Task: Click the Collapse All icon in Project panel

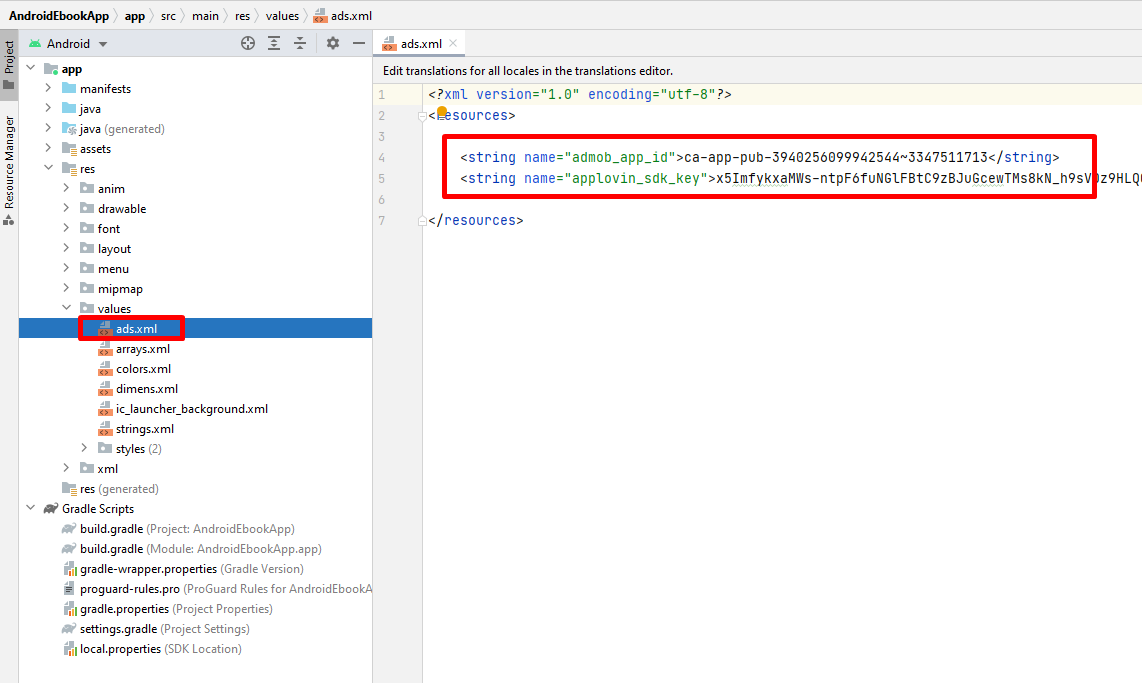Action: pos(300,43)
